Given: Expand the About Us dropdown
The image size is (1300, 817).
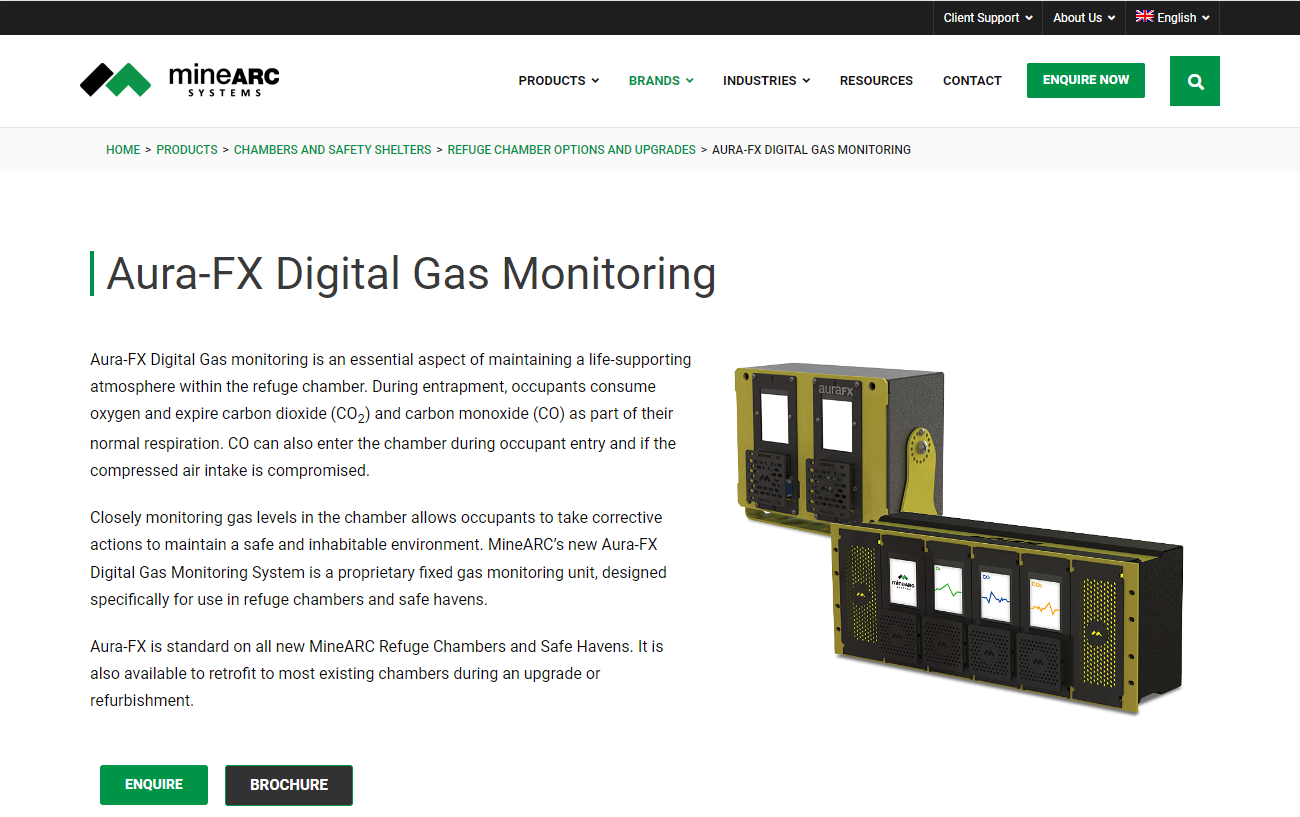Looking at the screenshot, I should 1084,18.
